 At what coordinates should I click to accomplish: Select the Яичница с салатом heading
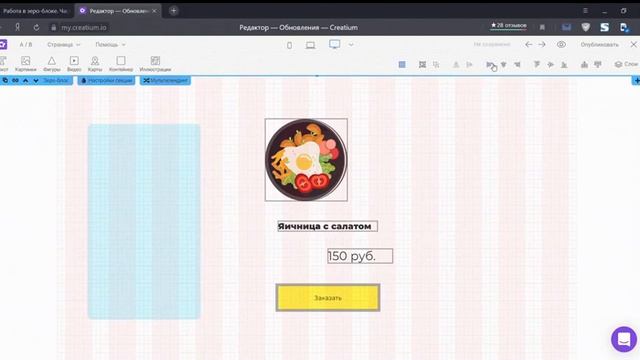pyautogui.click(x=327, y=226)
